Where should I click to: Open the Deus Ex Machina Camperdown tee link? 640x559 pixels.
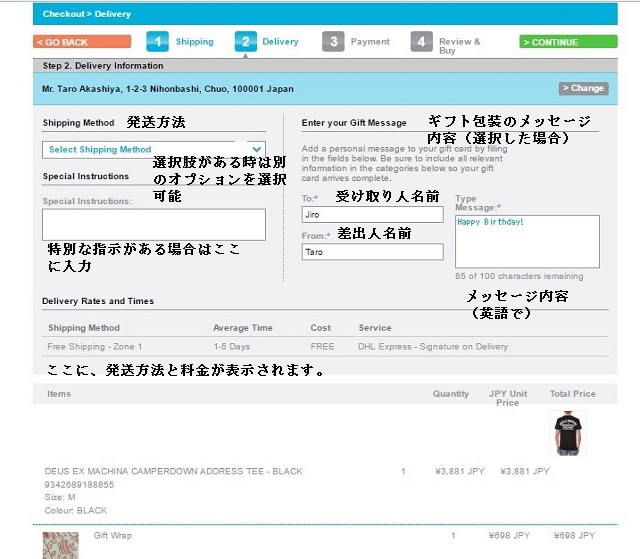tap(175, 471)
